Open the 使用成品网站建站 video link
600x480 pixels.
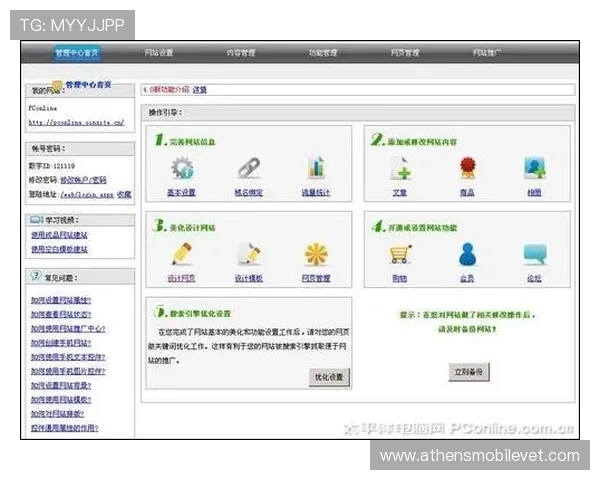tap(59, 235)
